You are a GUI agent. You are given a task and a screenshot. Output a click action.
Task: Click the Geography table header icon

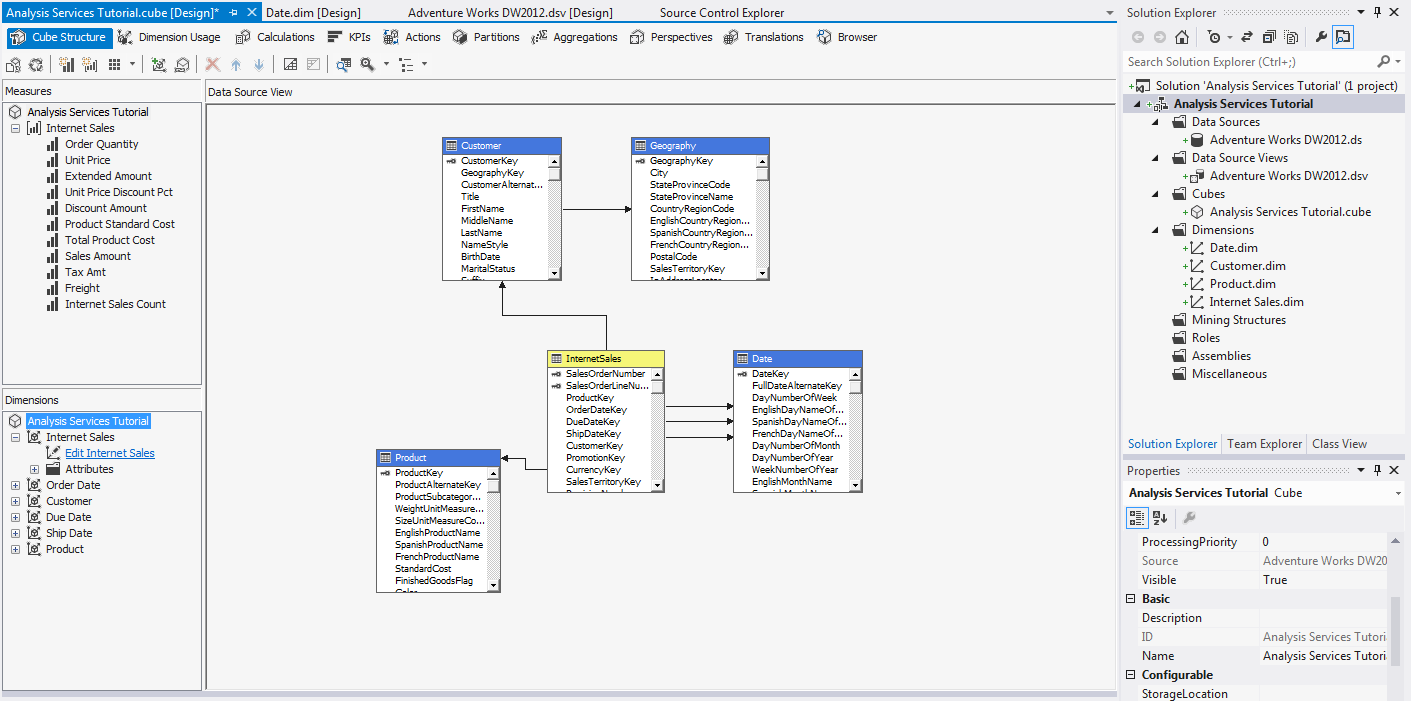(640, 146)
